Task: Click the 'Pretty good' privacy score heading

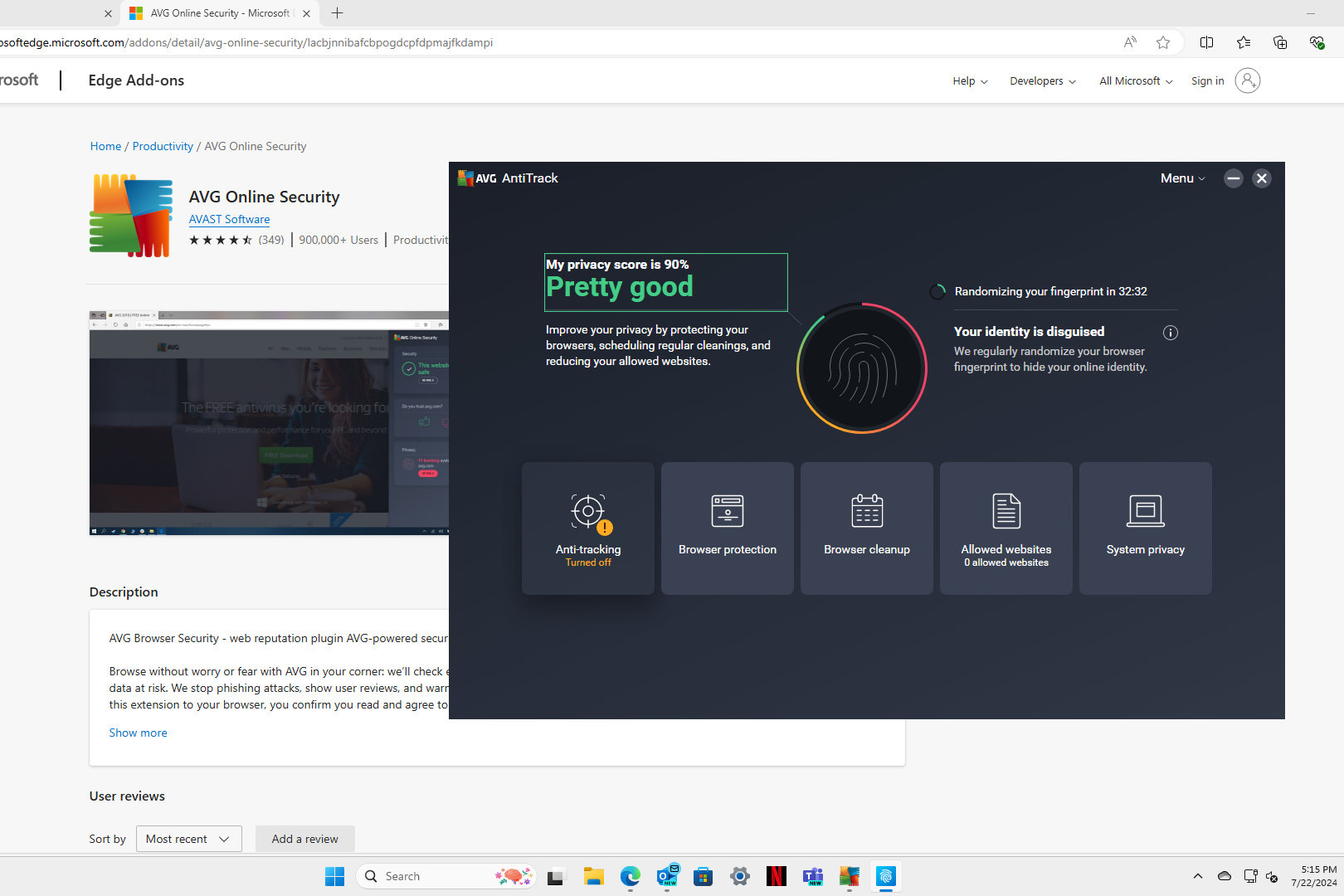Action: point(619,287)
